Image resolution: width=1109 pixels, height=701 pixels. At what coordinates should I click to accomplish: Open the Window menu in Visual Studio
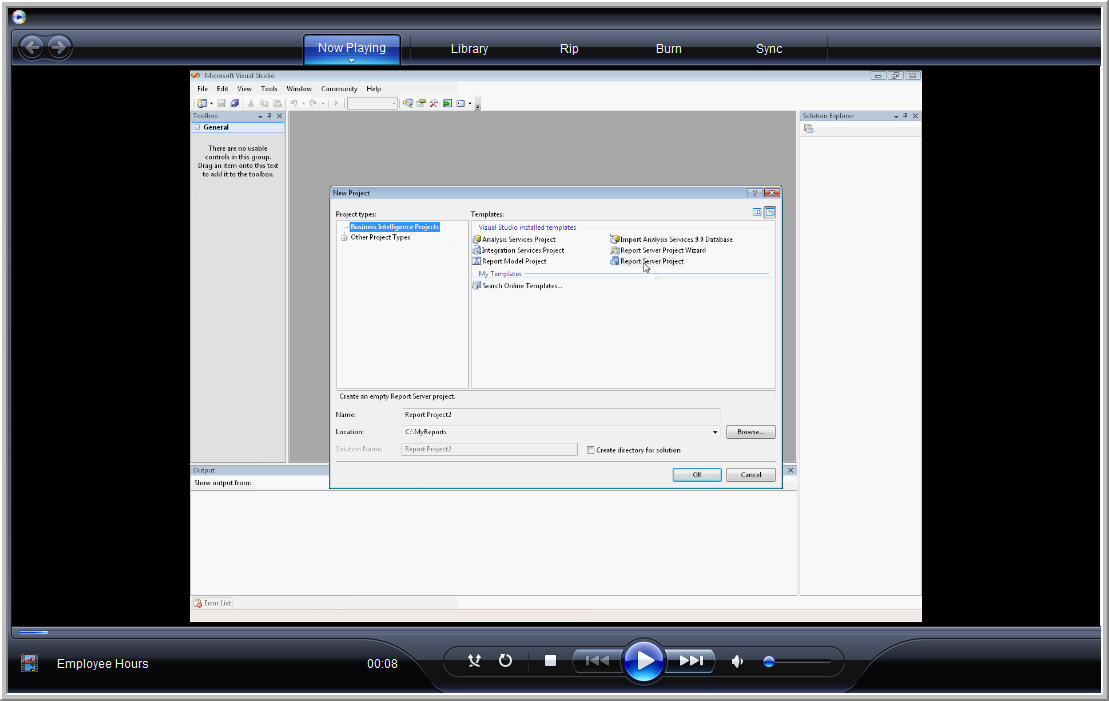(x=298, y=89)
